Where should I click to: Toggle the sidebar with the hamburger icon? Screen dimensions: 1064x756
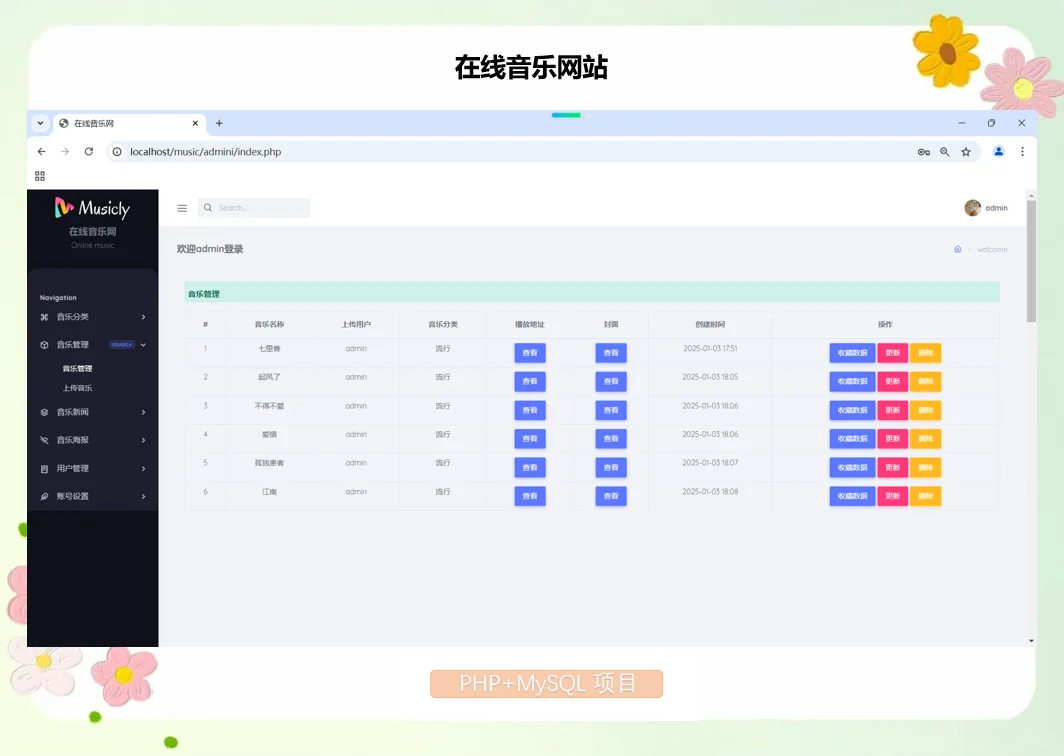pyautogui.click(x=182, y=208)
